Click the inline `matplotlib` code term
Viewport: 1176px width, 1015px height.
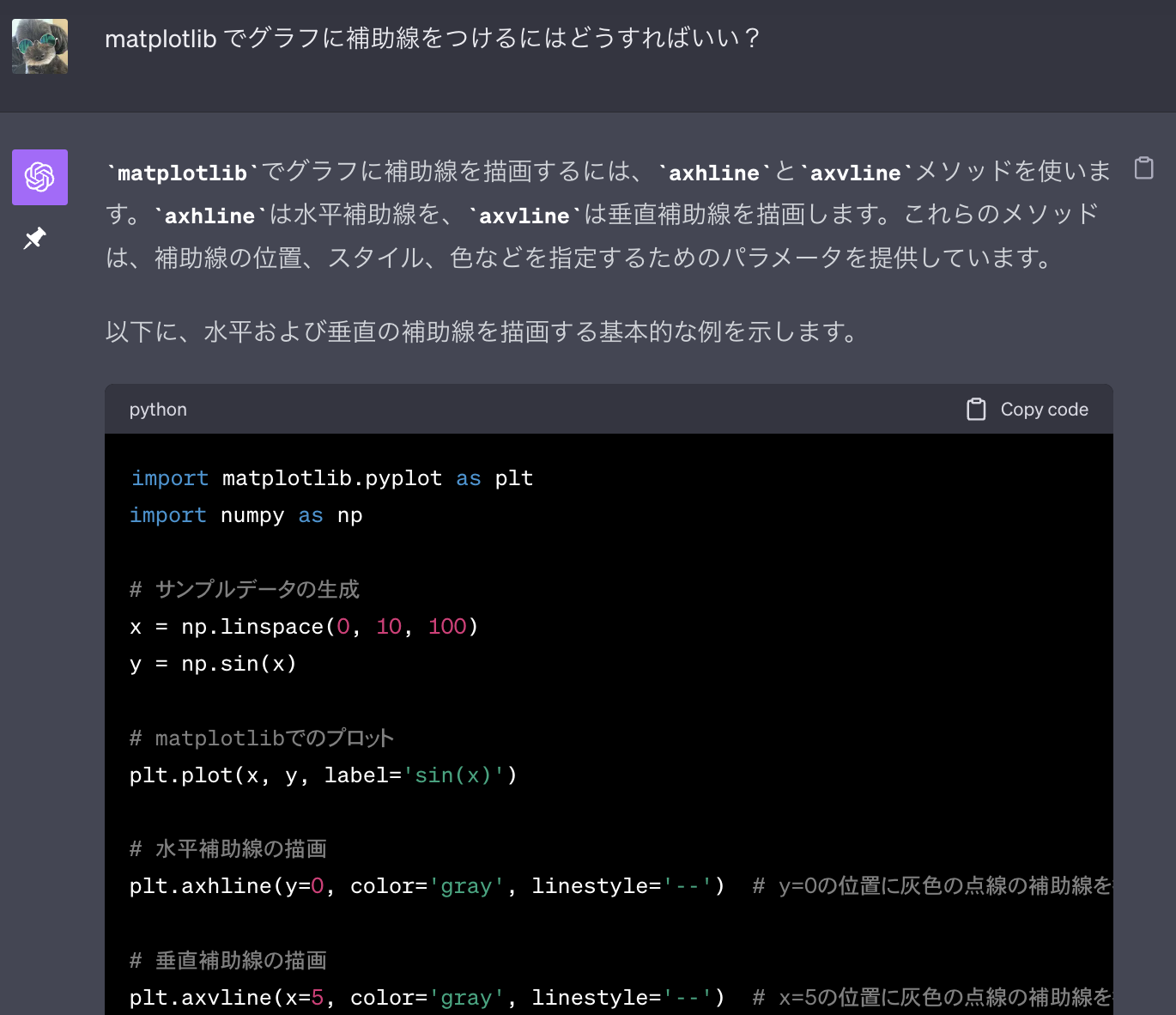pos(182,173)
